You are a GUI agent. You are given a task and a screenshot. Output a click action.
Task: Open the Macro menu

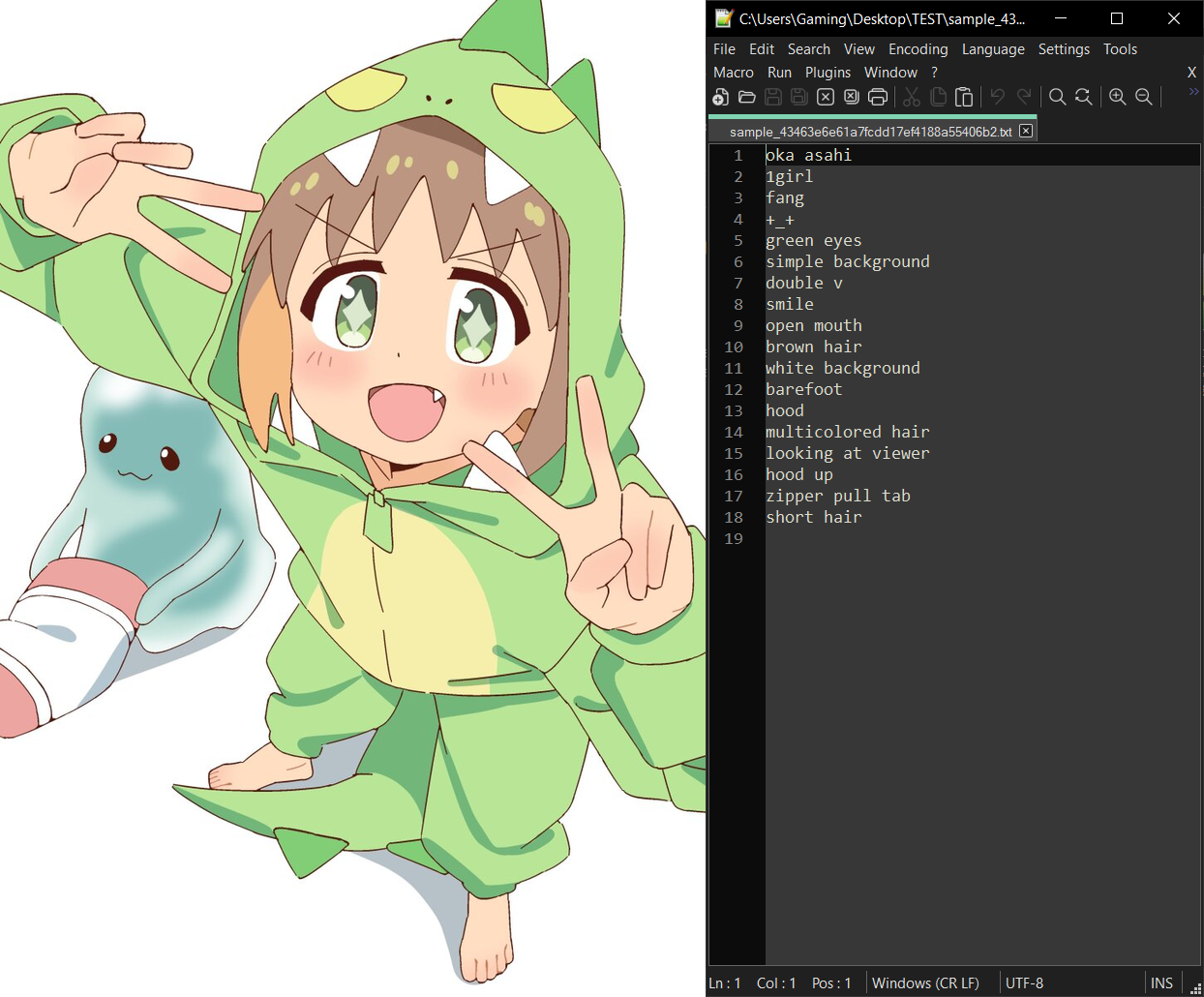click(x=734, y=73)
